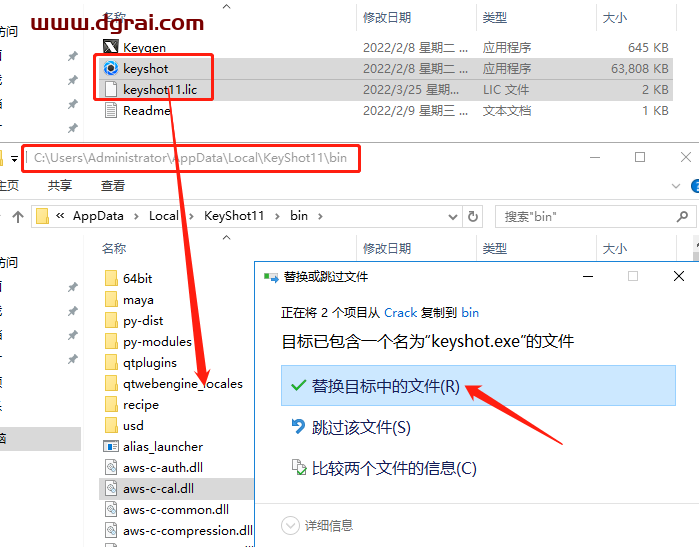Click 比较两个文件的信息(C) option

(393, 468)
